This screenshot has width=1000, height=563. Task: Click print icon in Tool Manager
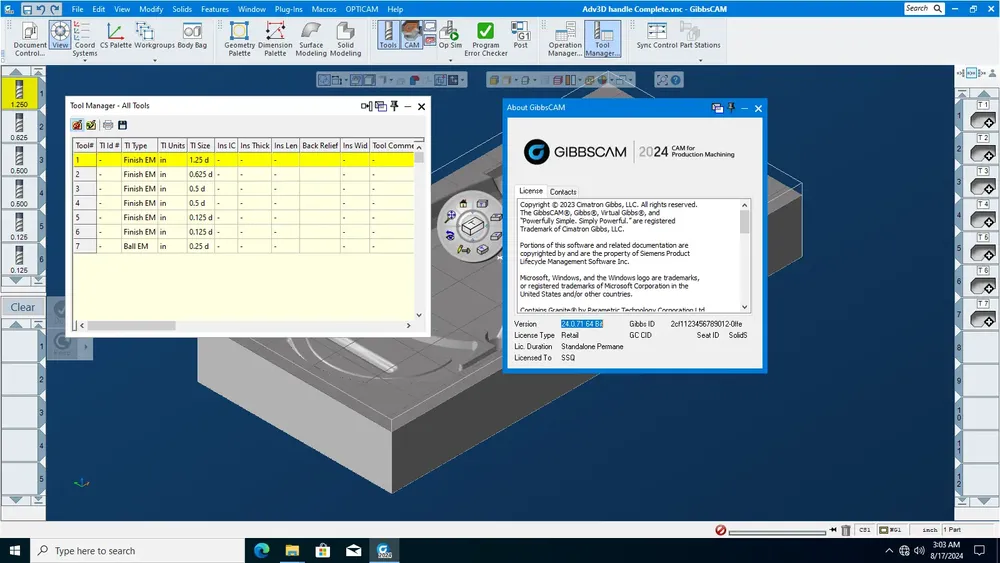108,125
